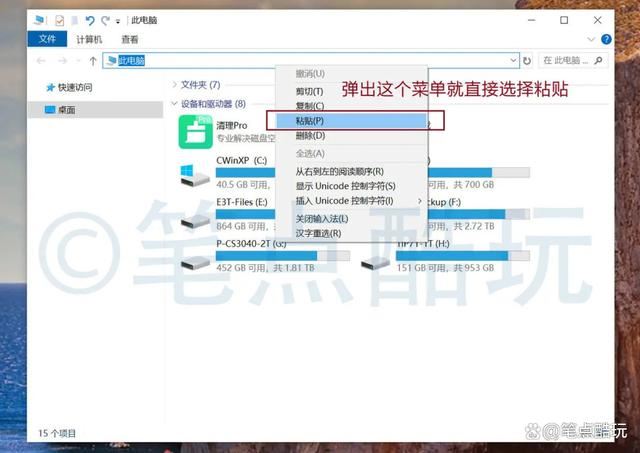Go back with the back arrow

tap(41, 61)
